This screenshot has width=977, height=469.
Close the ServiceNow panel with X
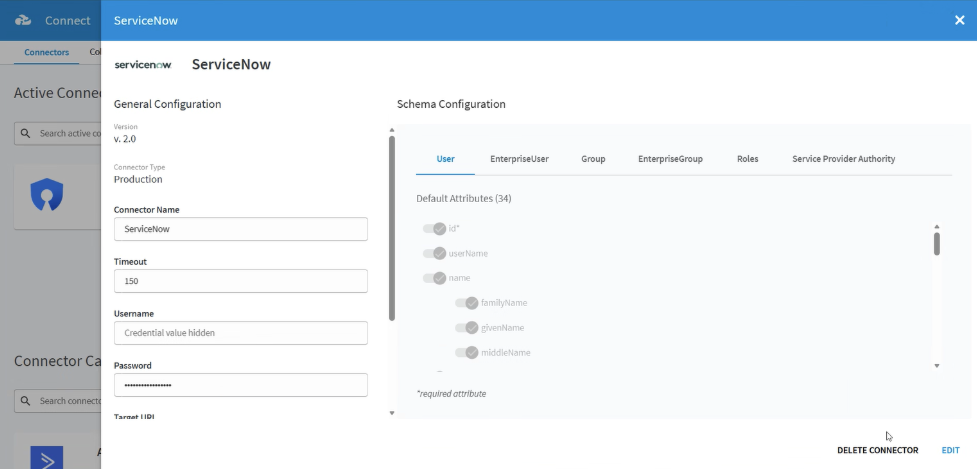coord(960,20)
